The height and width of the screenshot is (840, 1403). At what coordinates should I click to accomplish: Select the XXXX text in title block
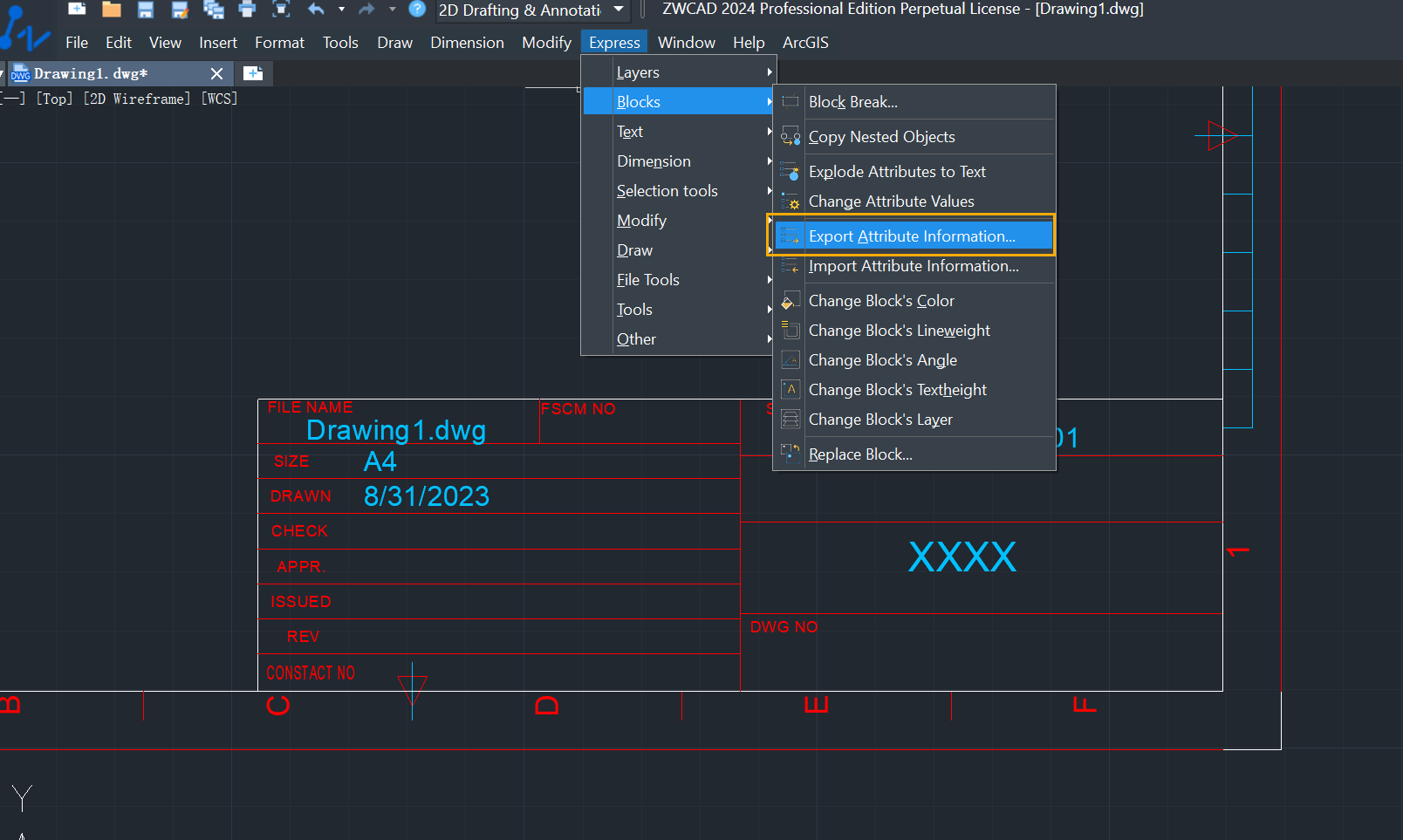[962, 557]
